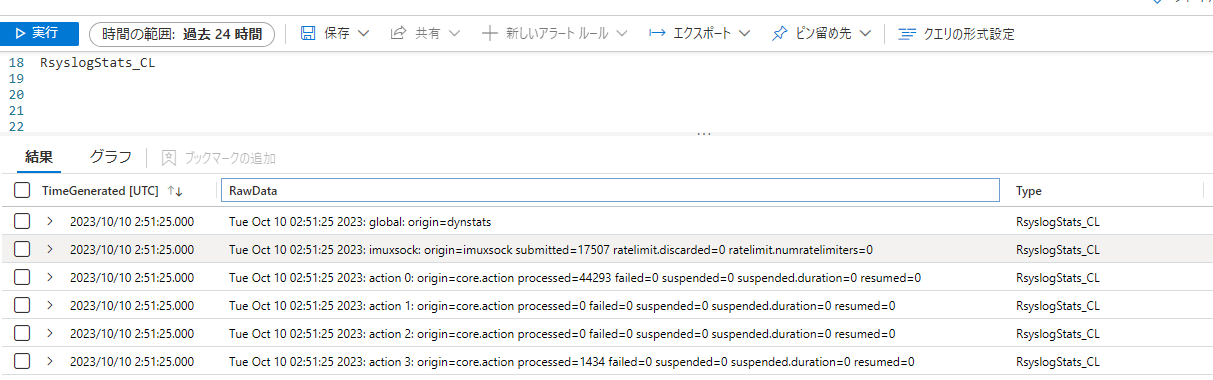Expand the ピン留め先 dropdown chevron

tap(865, 34)
